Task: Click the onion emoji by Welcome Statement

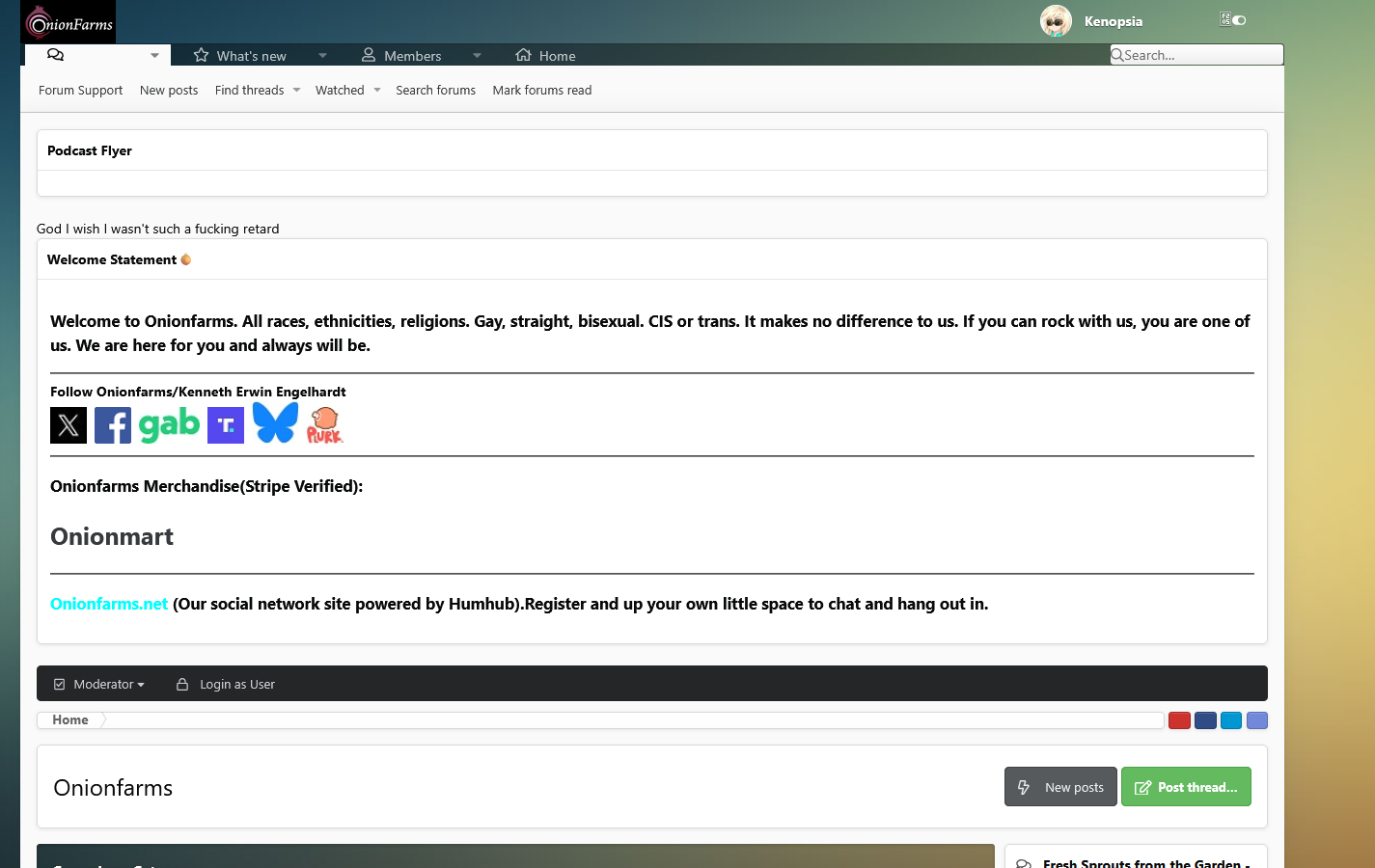Action: 186,259
